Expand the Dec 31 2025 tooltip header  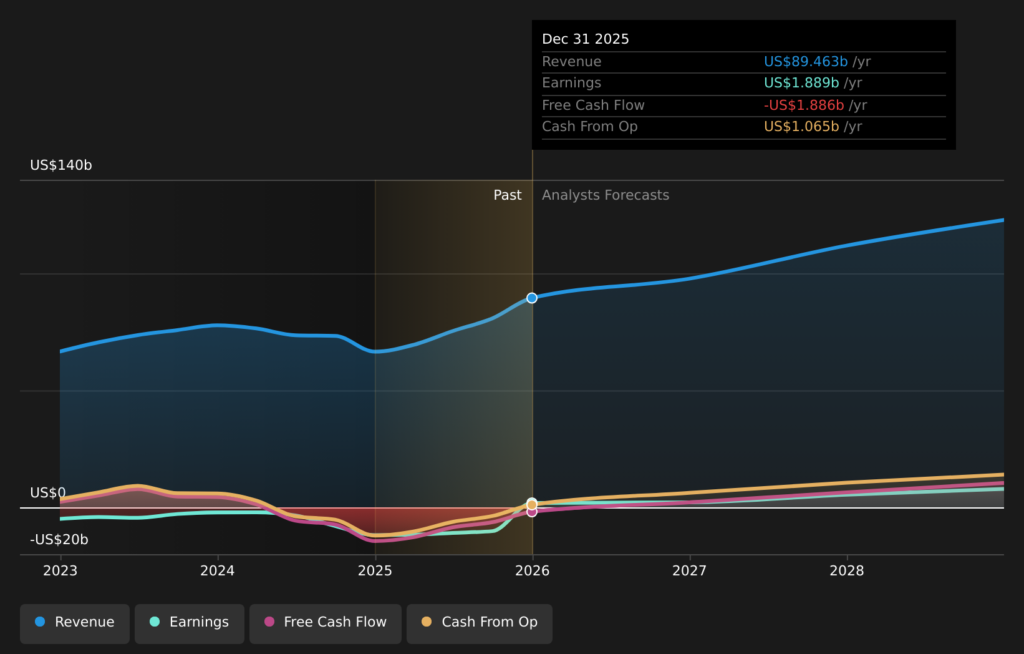tap(585, 38)
